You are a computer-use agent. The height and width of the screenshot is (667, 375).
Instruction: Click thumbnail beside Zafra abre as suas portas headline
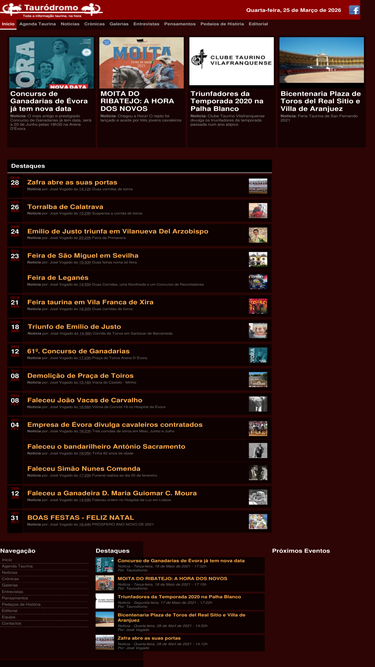pyautogui.click(x=258, y=186)
